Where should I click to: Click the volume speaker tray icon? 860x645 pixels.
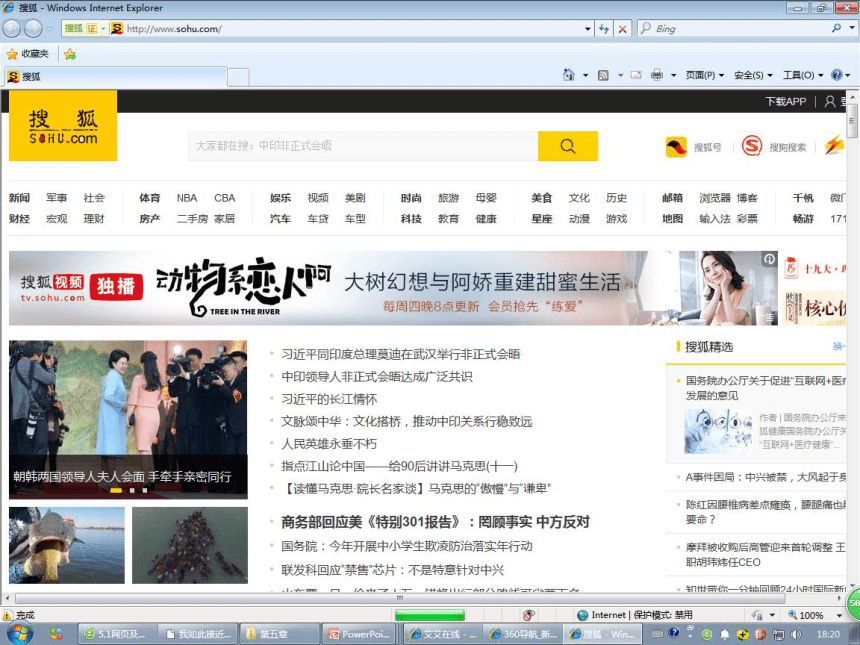(795, 635)
